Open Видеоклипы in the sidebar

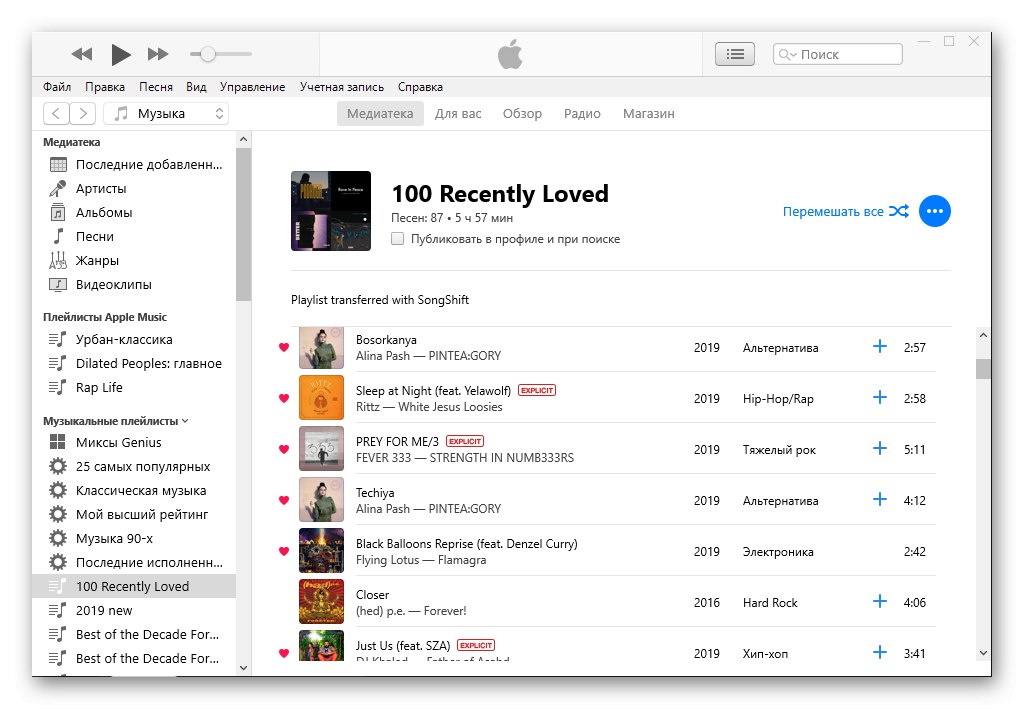135,285
